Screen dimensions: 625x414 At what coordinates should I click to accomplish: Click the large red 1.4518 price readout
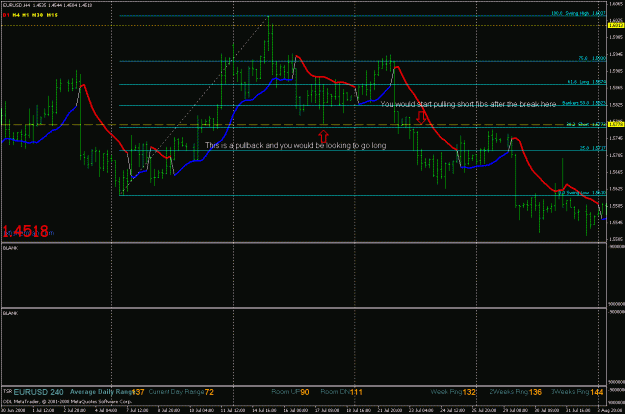point(26,231)
